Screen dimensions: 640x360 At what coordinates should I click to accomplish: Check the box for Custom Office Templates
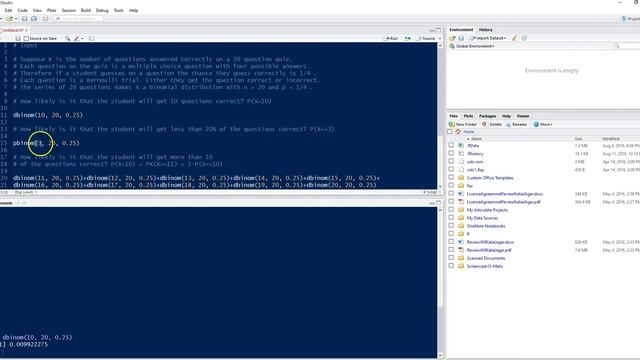451,177
